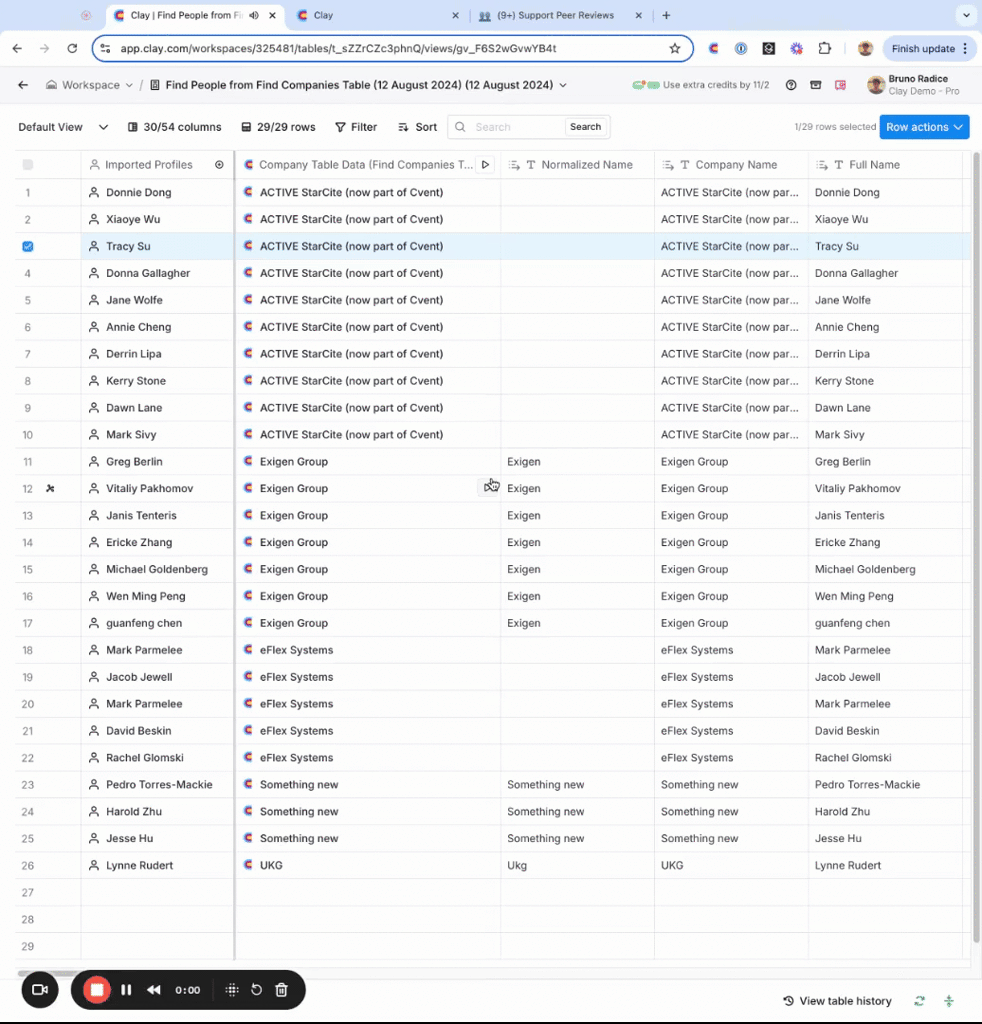The width and height of the screenshot is (982, 1024).
Task: Click the Imported Profiles column settings icon
Action: (x=219, y=165)
